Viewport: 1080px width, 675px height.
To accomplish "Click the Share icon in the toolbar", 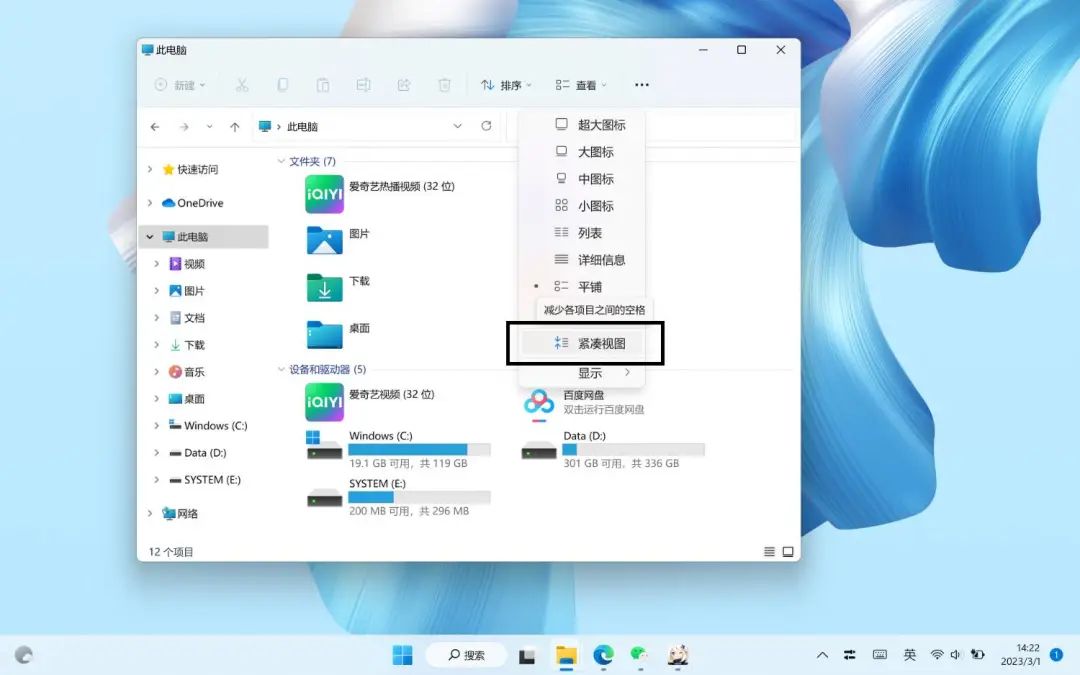I will 403,84.
